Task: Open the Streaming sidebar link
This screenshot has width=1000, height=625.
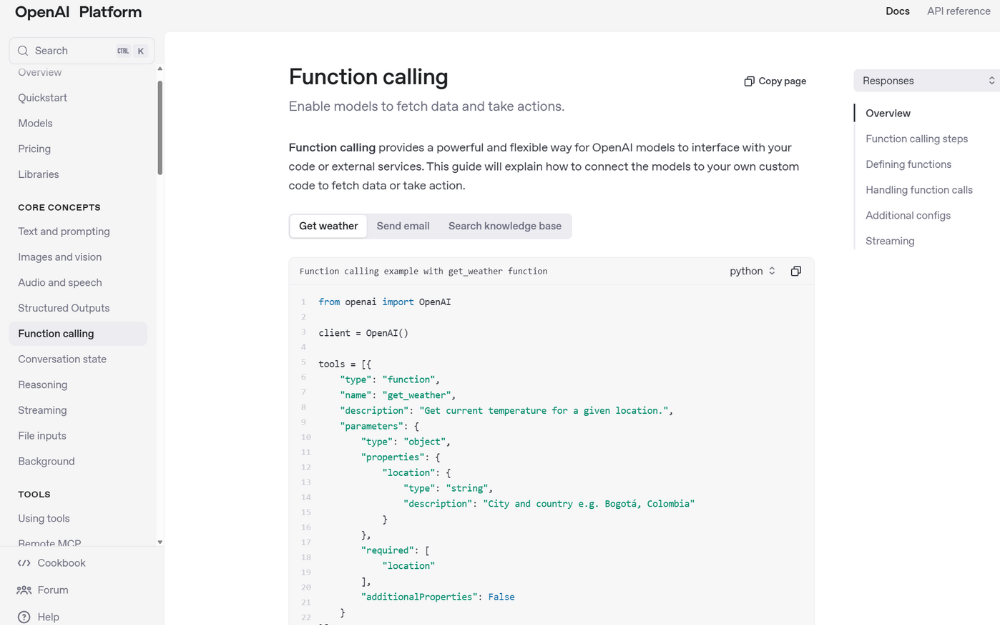Action: (x=42, y=410)
